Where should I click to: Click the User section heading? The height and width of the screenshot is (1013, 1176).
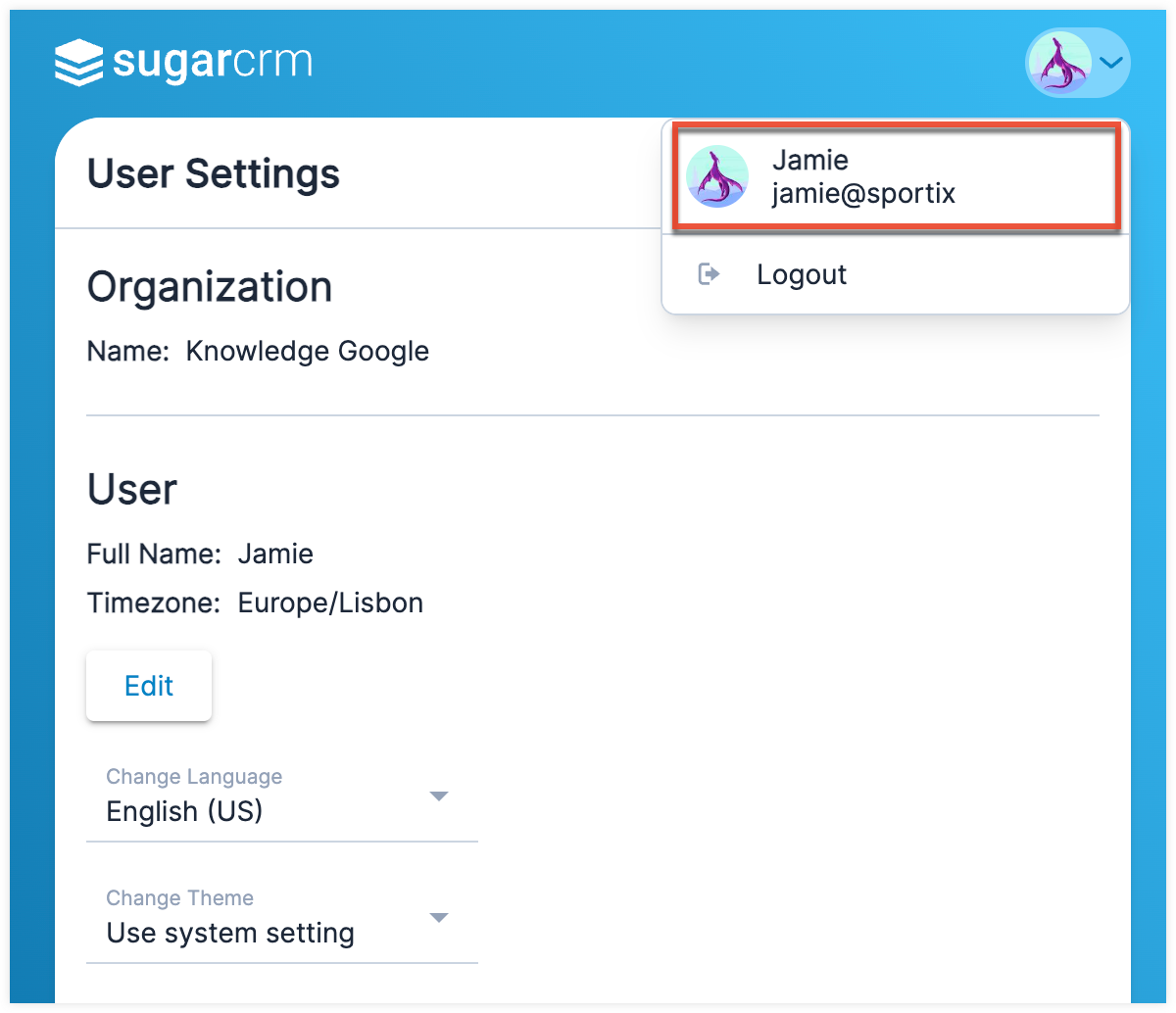132,489
